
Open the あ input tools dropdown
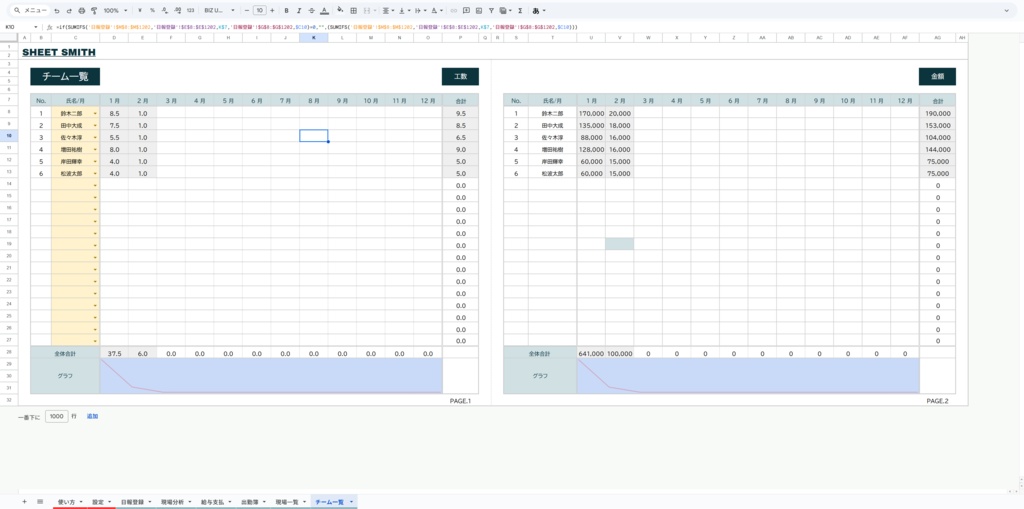539,11
